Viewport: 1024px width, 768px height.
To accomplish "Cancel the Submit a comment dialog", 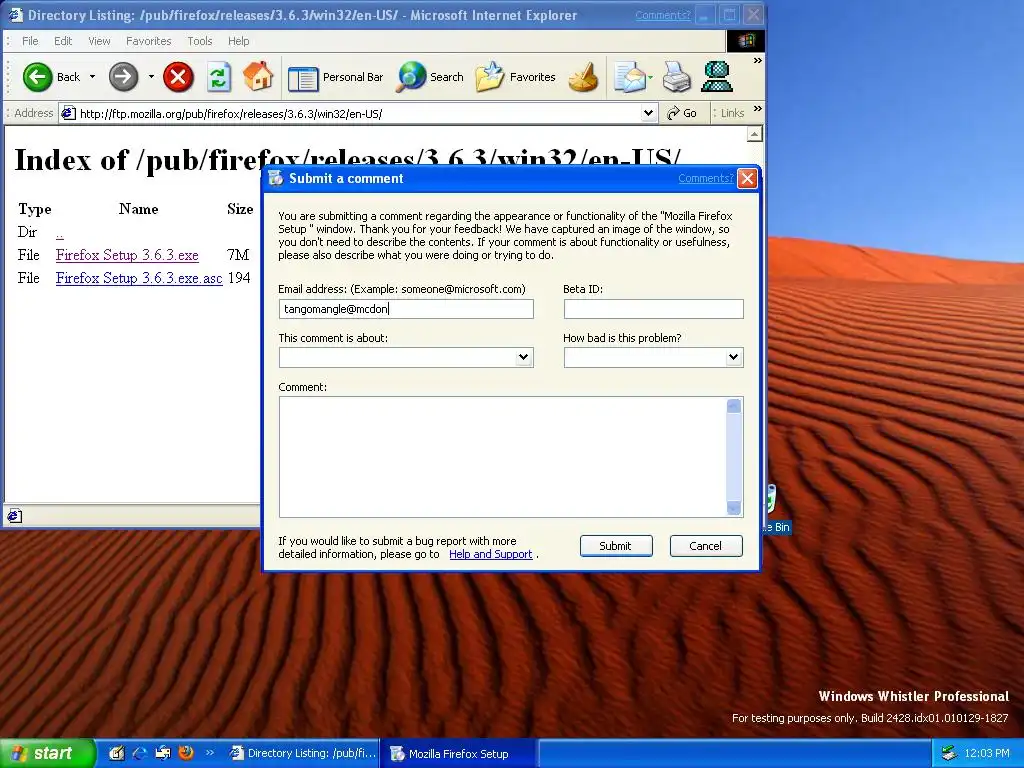I will coord(706,546).
